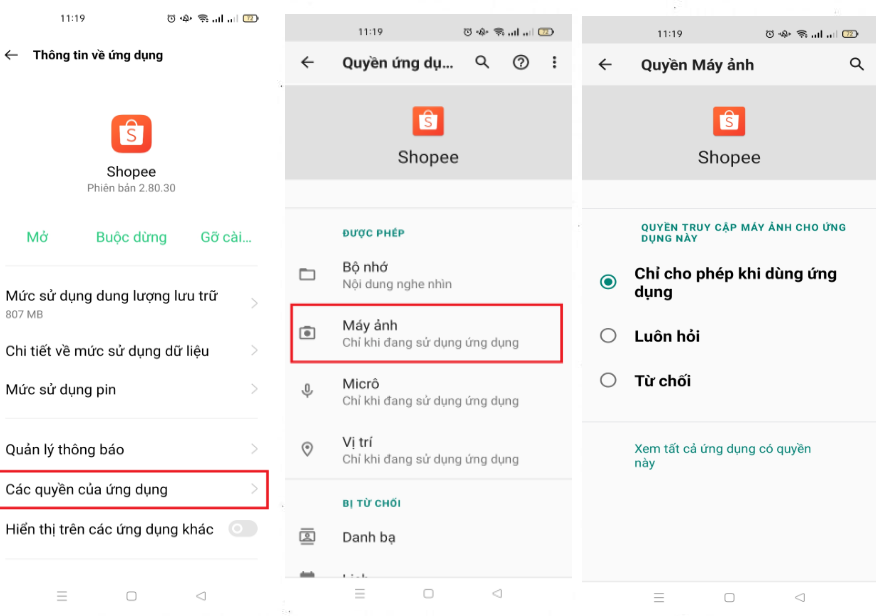876x616 pixels.
Task: Open Các quyền của ứng dụng chevron
Action: (254, 489)
